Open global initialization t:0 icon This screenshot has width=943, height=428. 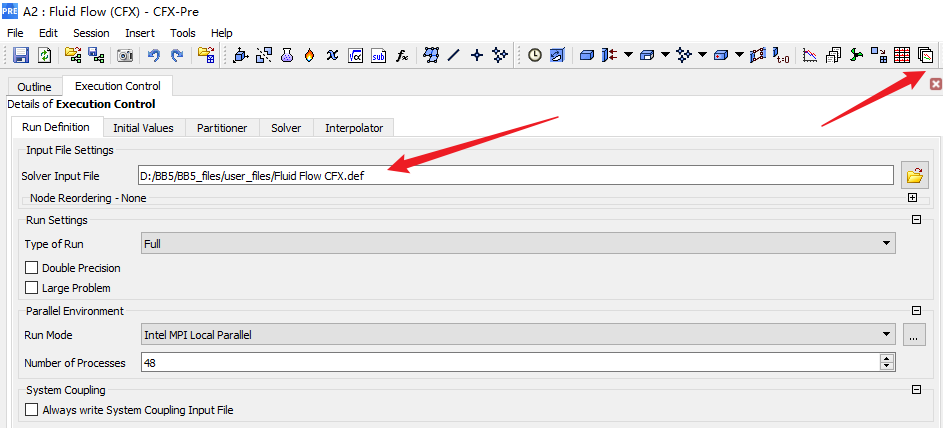(781, 55)
